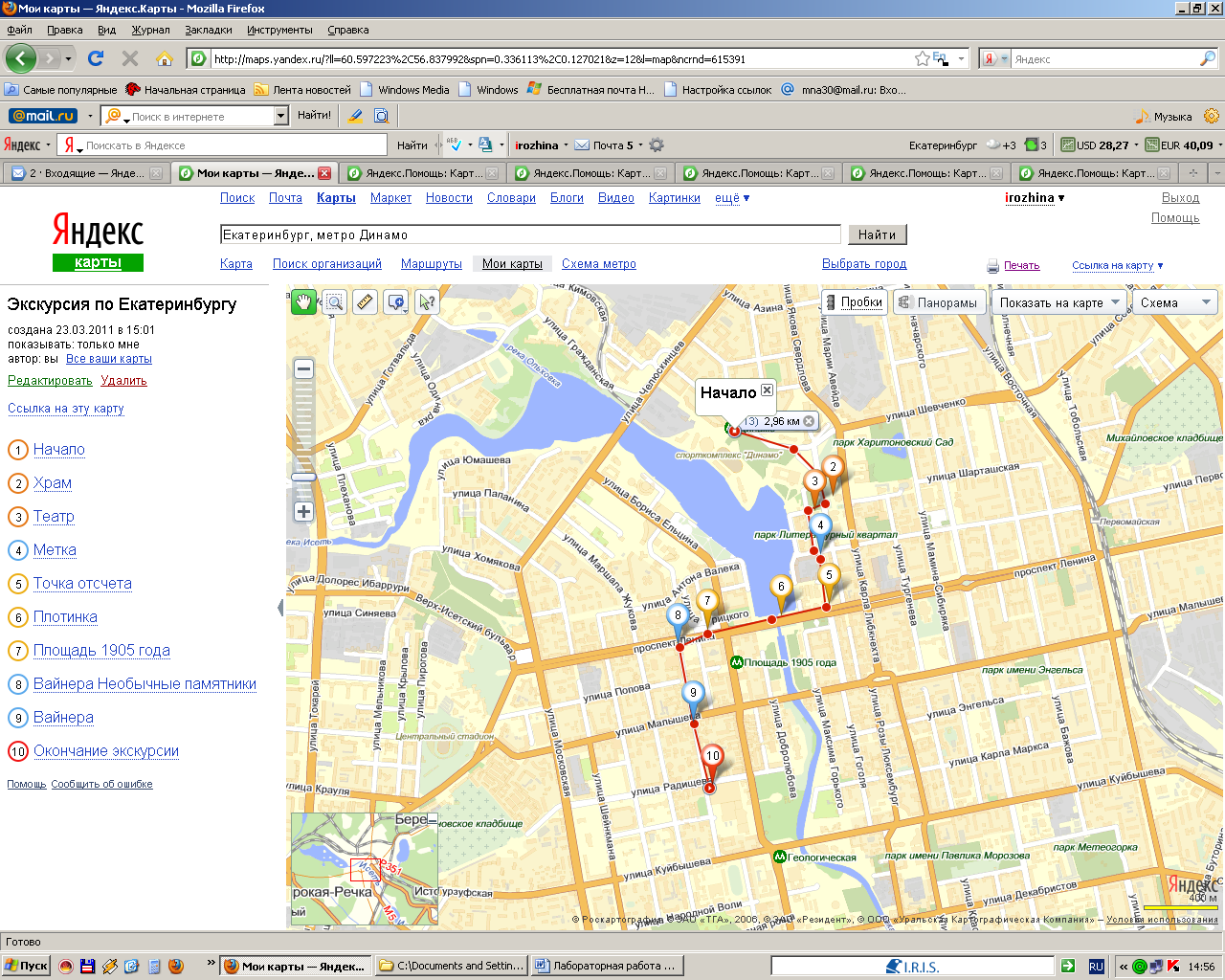This screenshot has width=1225, height=980.
Task: Click the map zoom slider handle
Action: pos(303,477)
